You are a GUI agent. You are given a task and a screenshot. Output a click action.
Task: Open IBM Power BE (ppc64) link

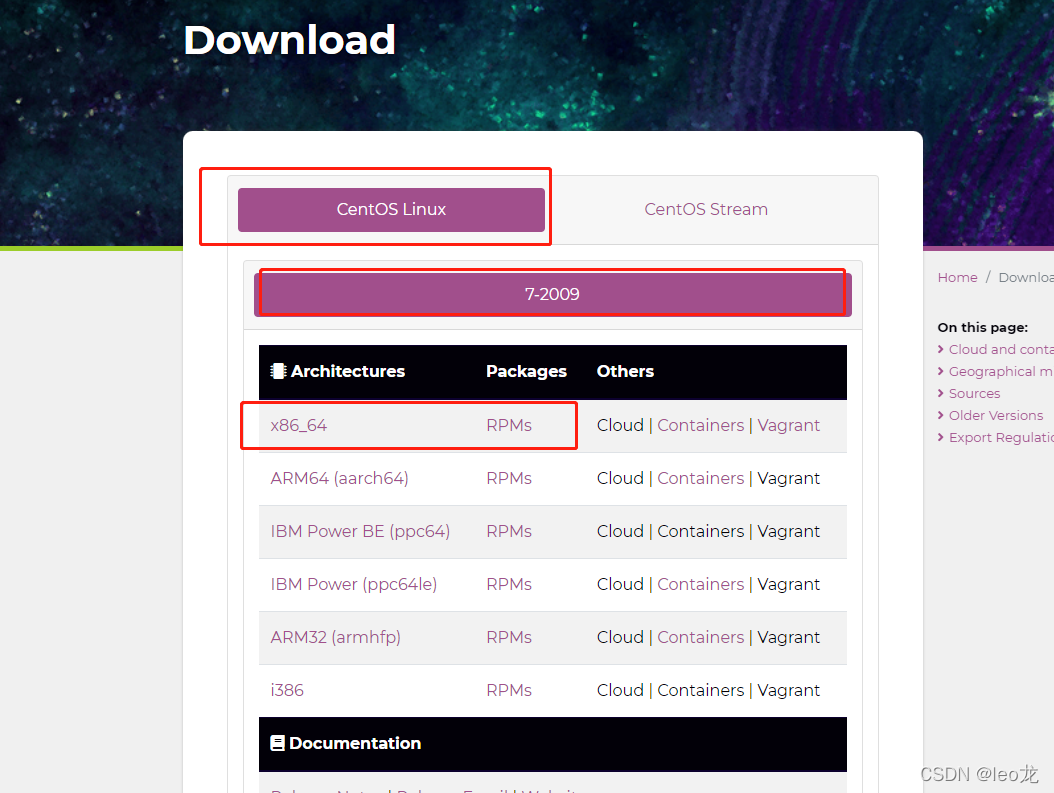pos(360,532)
